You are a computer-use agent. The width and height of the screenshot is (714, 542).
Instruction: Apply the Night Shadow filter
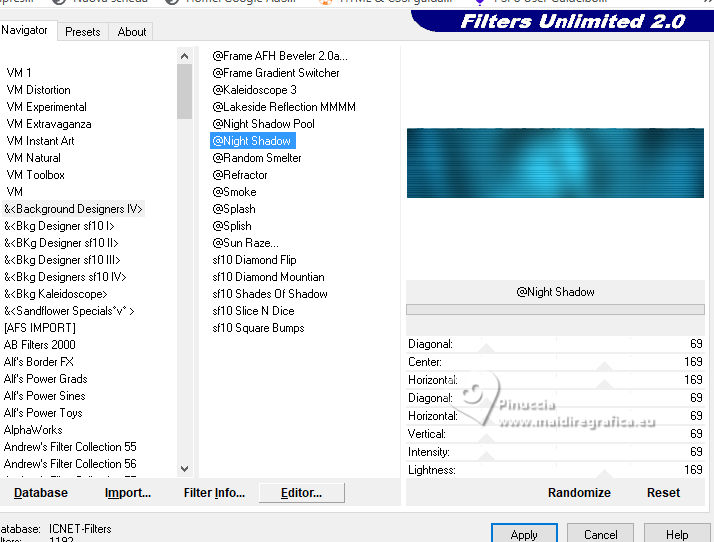[524, 533]
